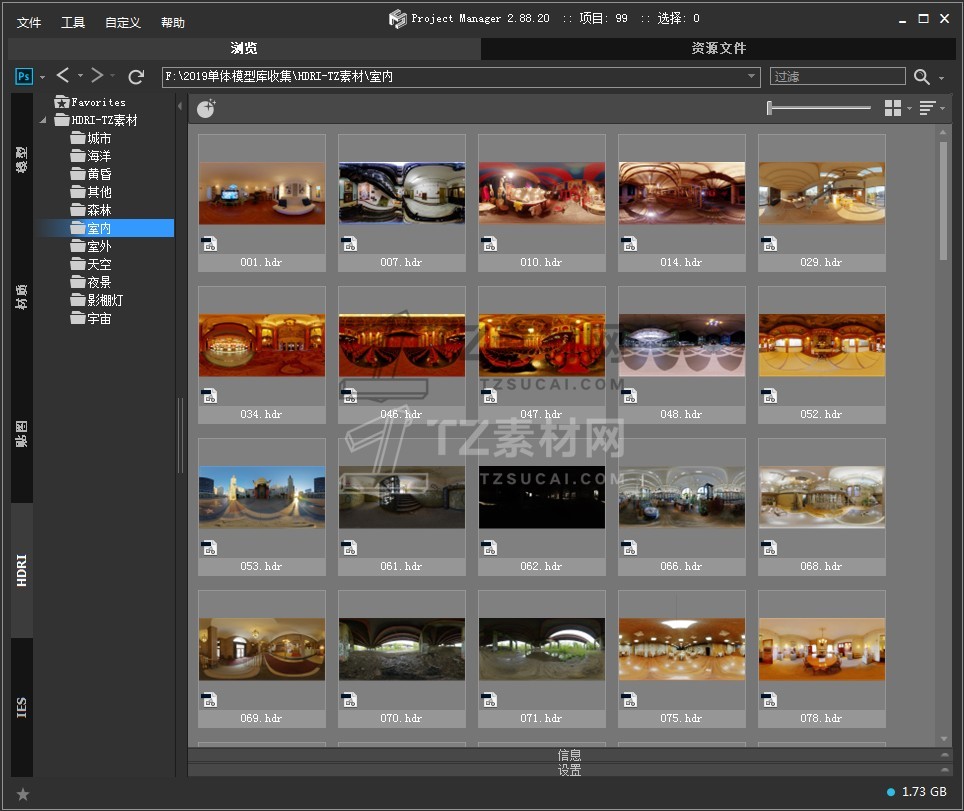Screen dimensions: 964x811
Task: Click the magnifier search icon
Action: (x=921, y=76)
